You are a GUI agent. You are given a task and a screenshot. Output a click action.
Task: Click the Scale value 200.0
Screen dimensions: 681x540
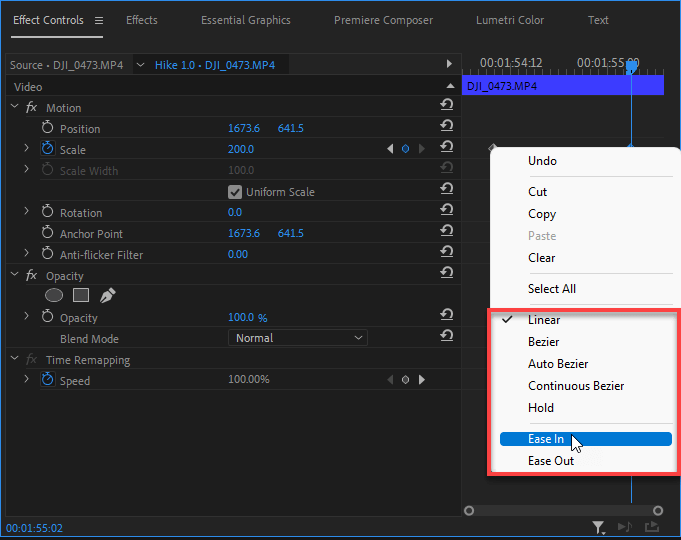pyautogui.click(x=241, y=149)
